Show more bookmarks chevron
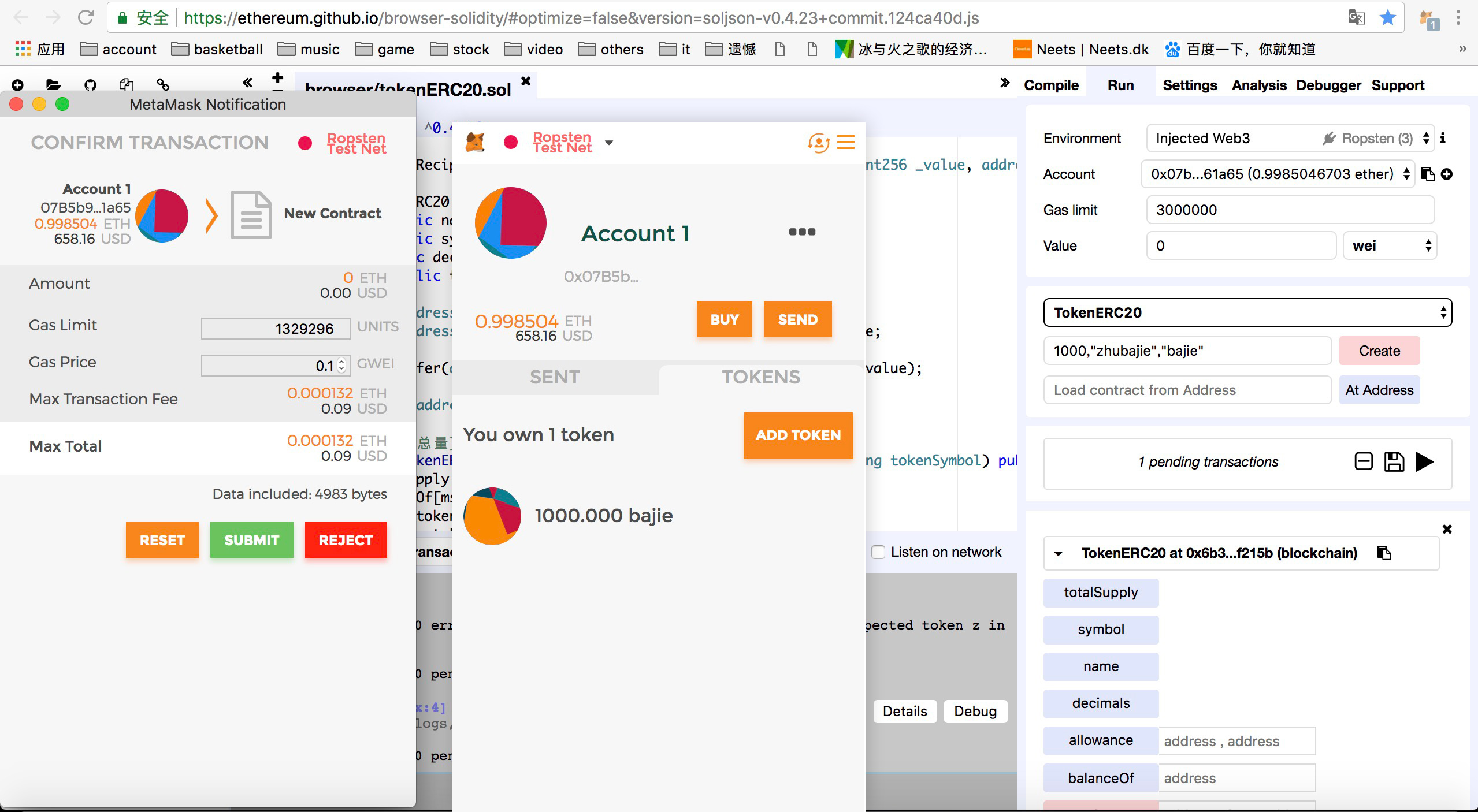This screenshot has height=812, width=1478. [1462, 49]
